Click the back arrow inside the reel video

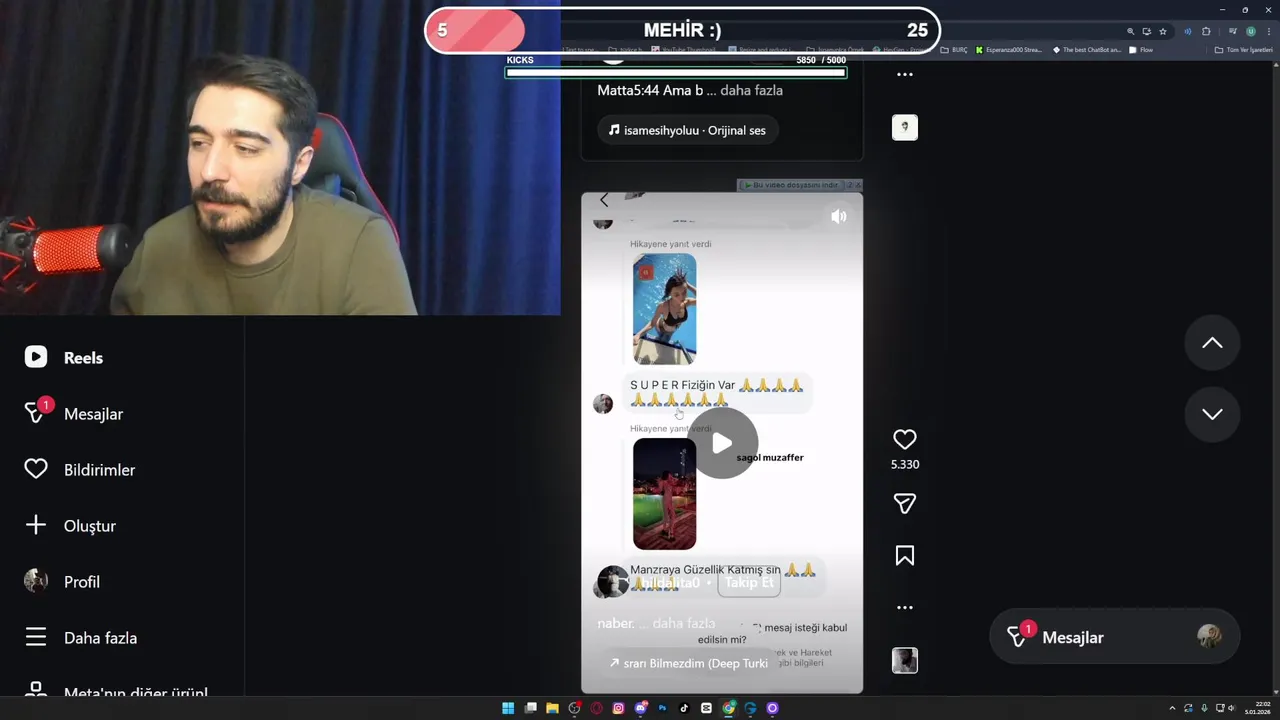coord(604,200)
